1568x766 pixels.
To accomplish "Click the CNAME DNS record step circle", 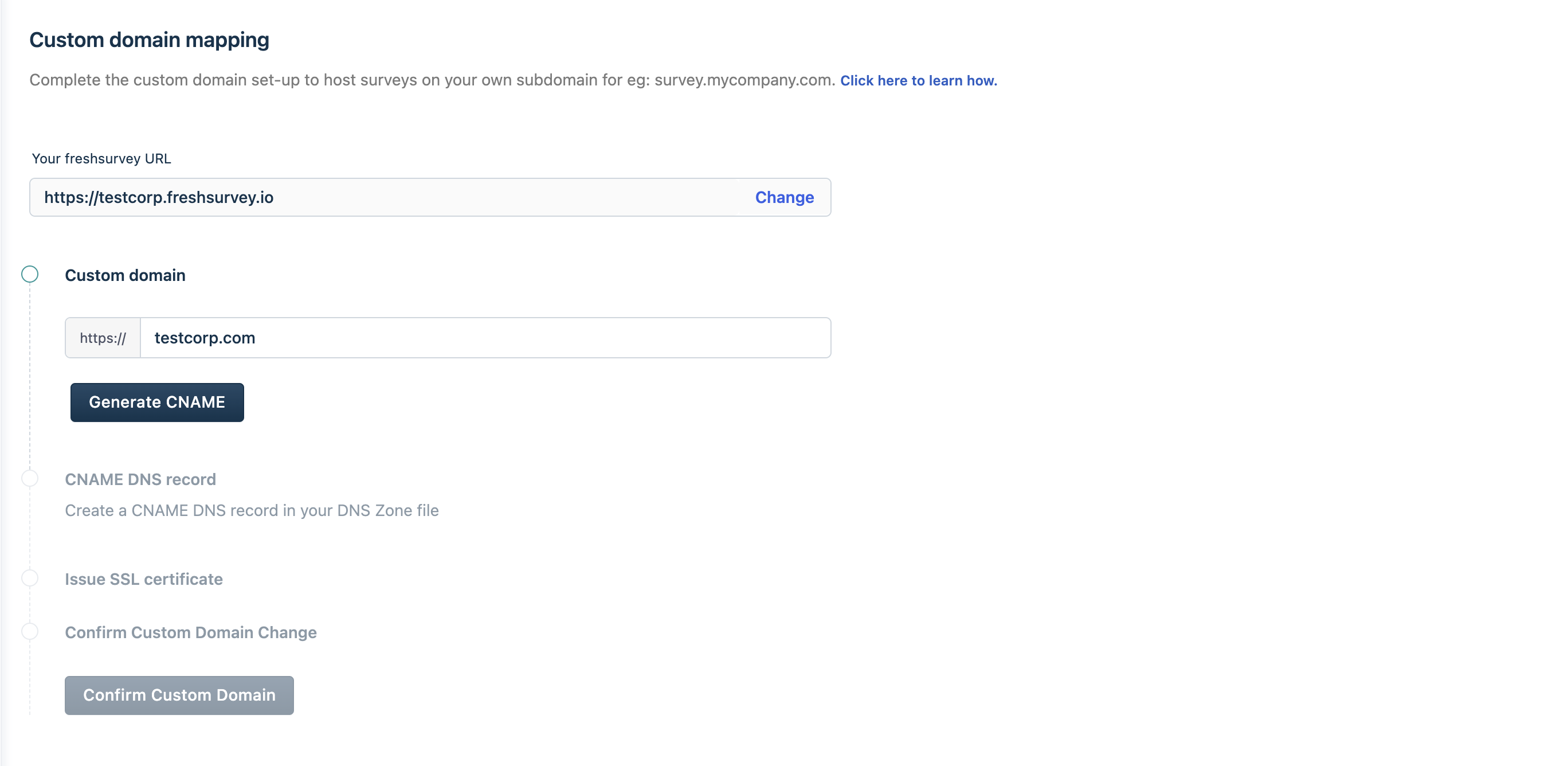I will pyautogui.click(x=30, y=479).
